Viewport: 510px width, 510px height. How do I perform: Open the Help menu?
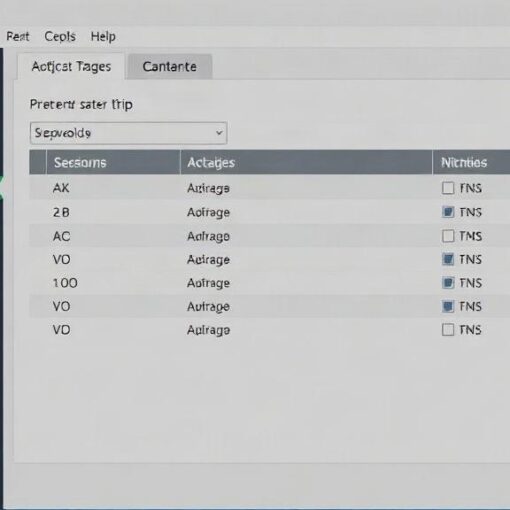(x=103, y=36)
